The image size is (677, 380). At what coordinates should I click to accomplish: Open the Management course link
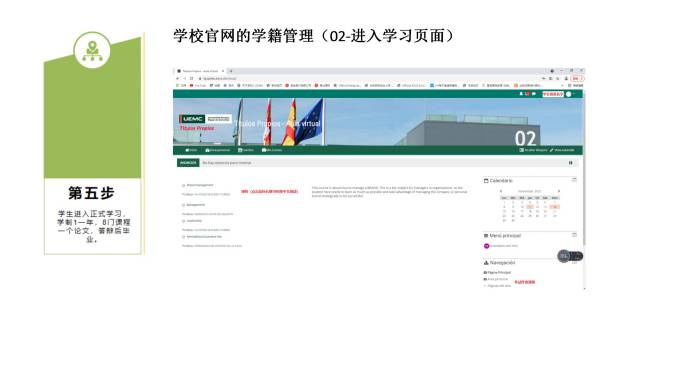coord(196,205)
